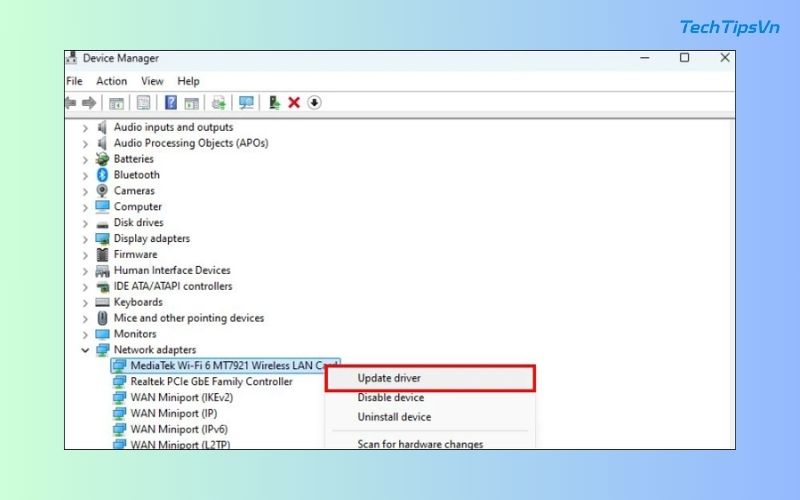
Task: Click the red X uninstall device icon
Action: (294, 103)
